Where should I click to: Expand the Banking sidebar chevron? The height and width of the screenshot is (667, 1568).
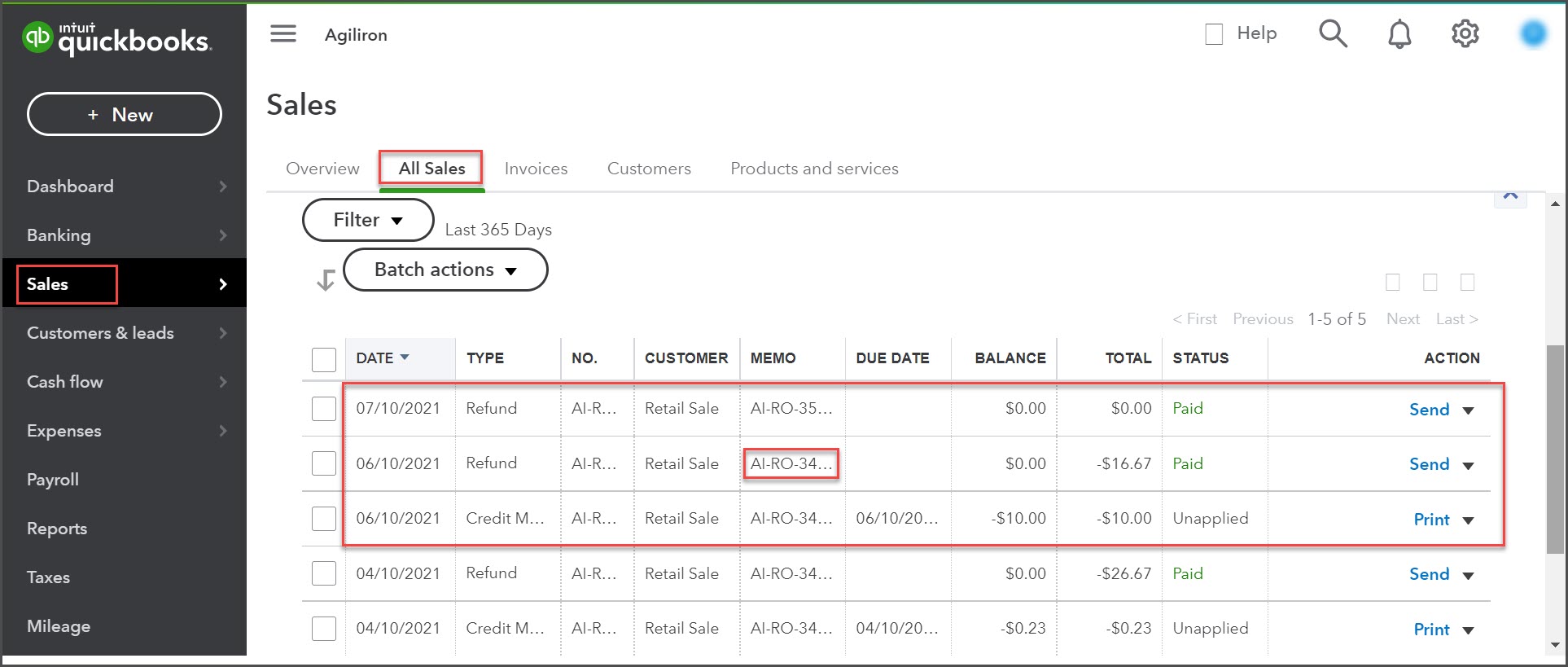coord(223,235)
